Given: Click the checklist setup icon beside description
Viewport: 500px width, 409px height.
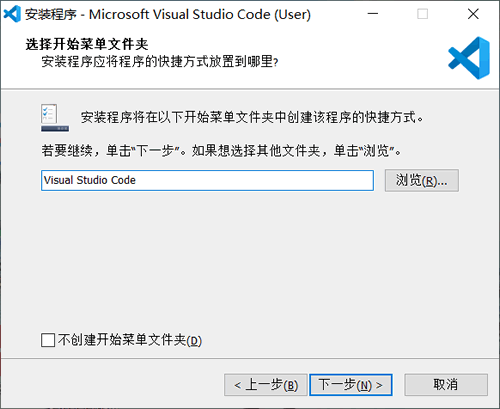Looking at the screenshot, I should [x=55, y=118].
